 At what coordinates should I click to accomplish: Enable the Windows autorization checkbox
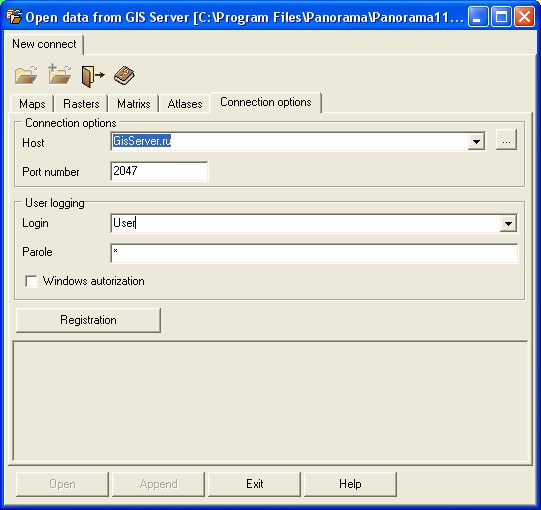pos(31,281)
